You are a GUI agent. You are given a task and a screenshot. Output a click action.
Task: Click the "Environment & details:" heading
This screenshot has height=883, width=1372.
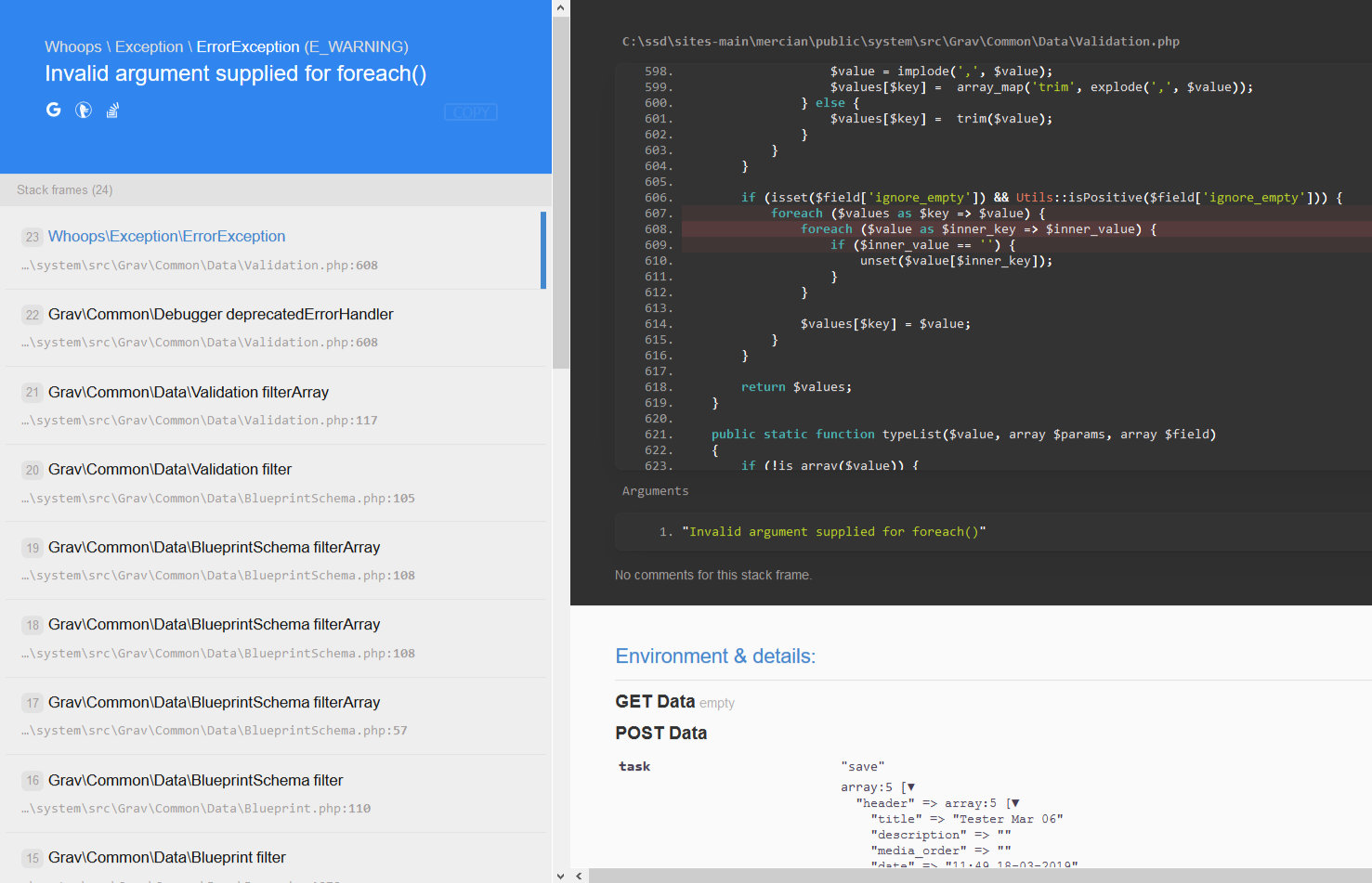click(x=715, y=656)
